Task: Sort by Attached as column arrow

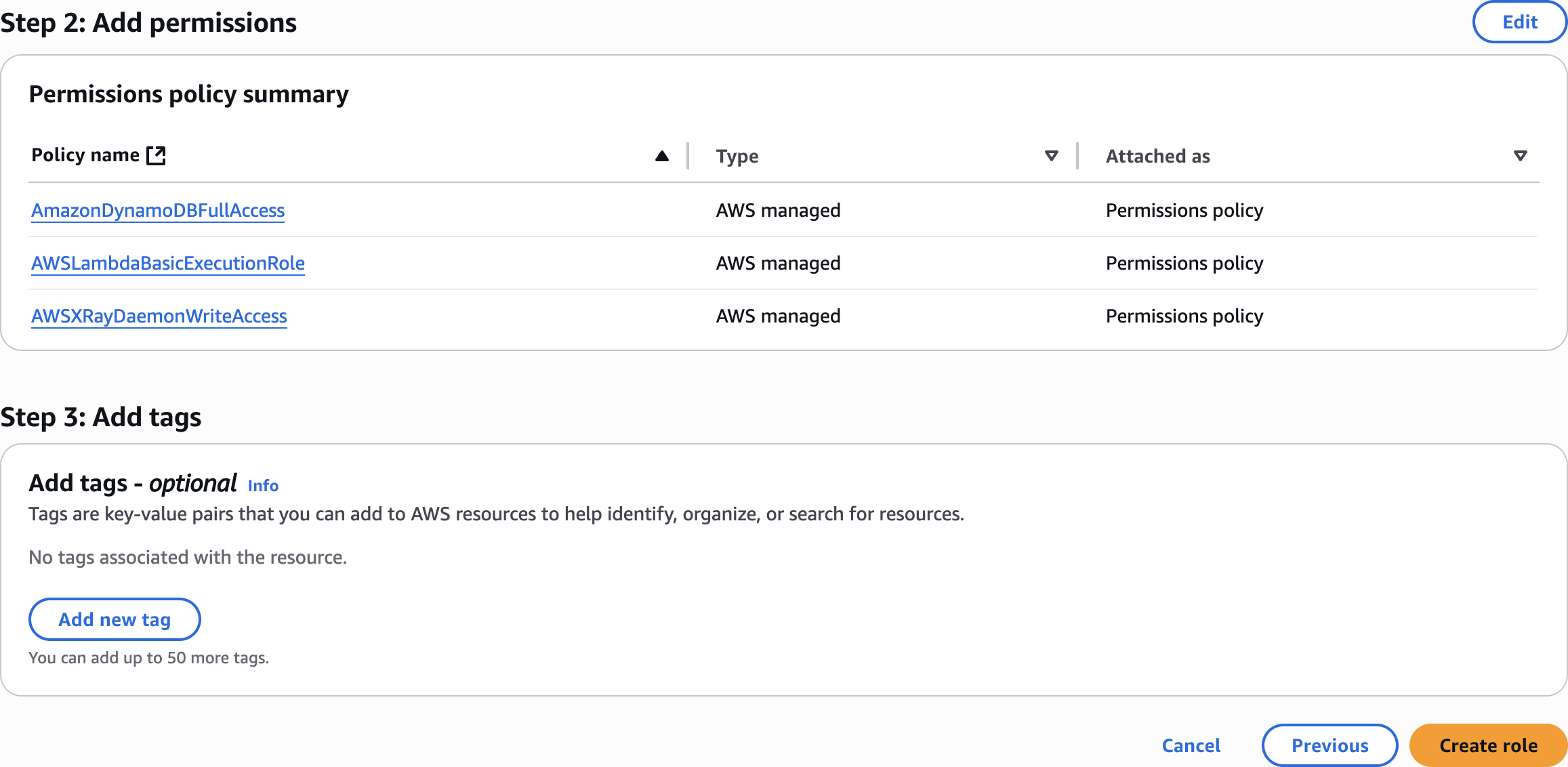Action: click(x=1520, y=157)
